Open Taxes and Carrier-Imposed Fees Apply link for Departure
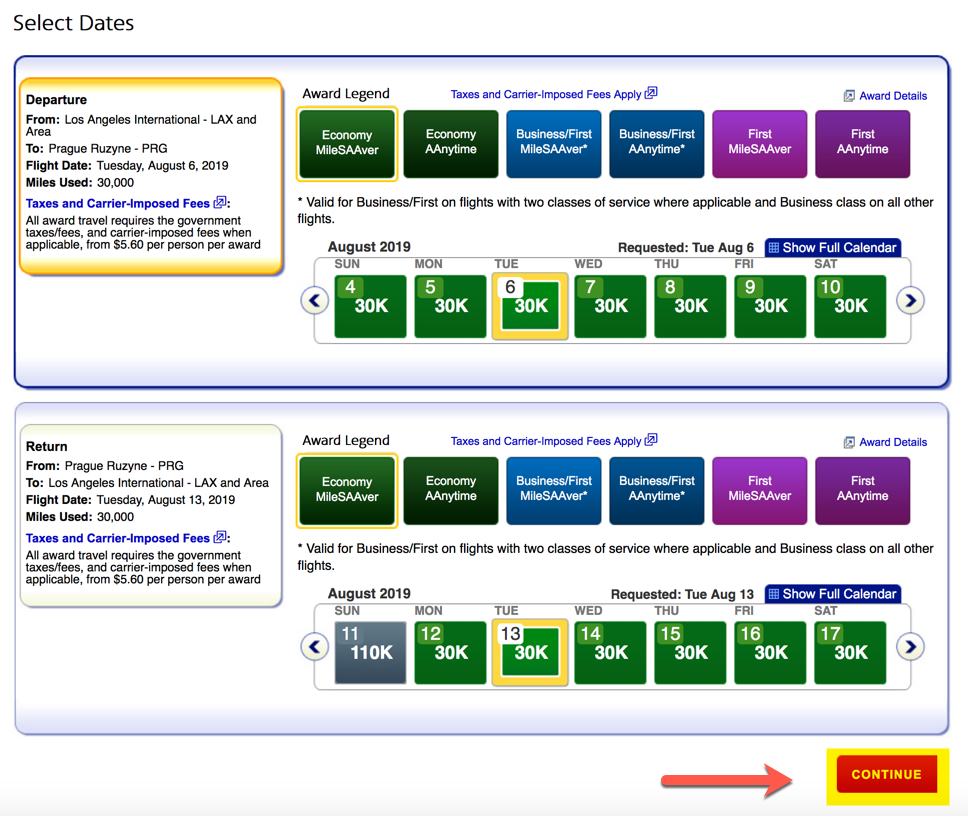The height and width of the screenshot is (816, 968). 554,94
